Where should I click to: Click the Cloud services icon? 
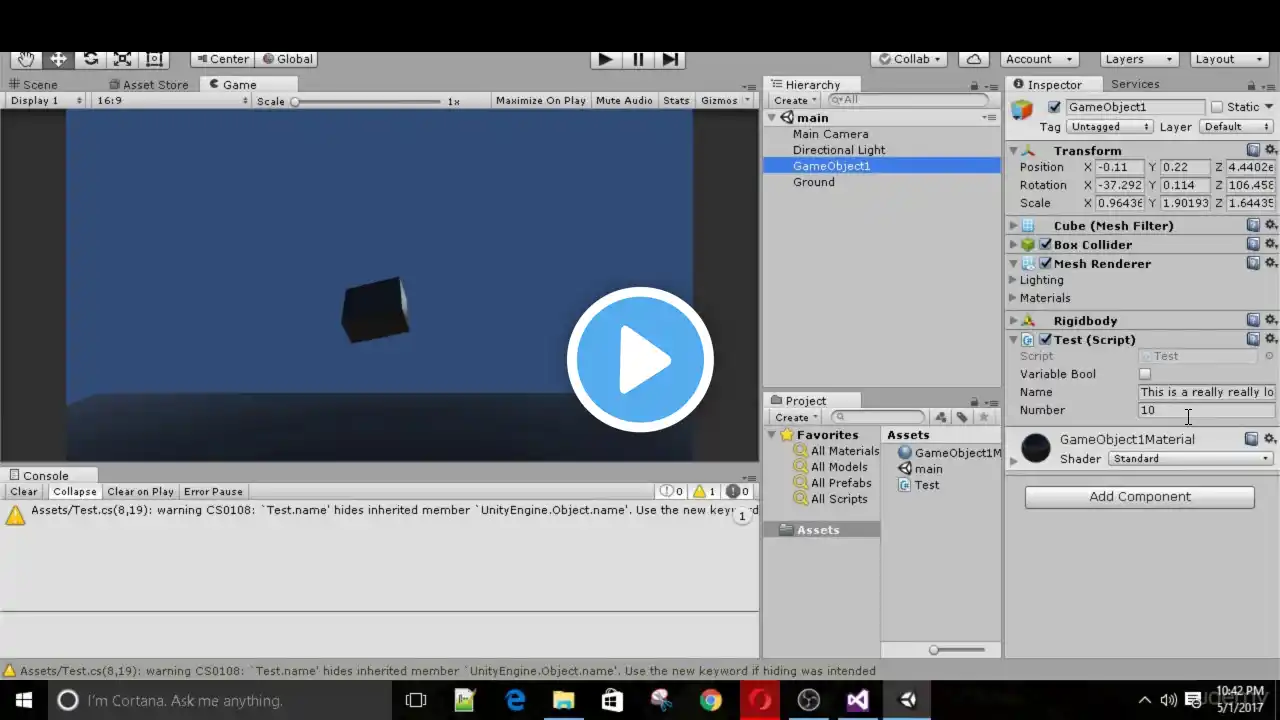974,59
